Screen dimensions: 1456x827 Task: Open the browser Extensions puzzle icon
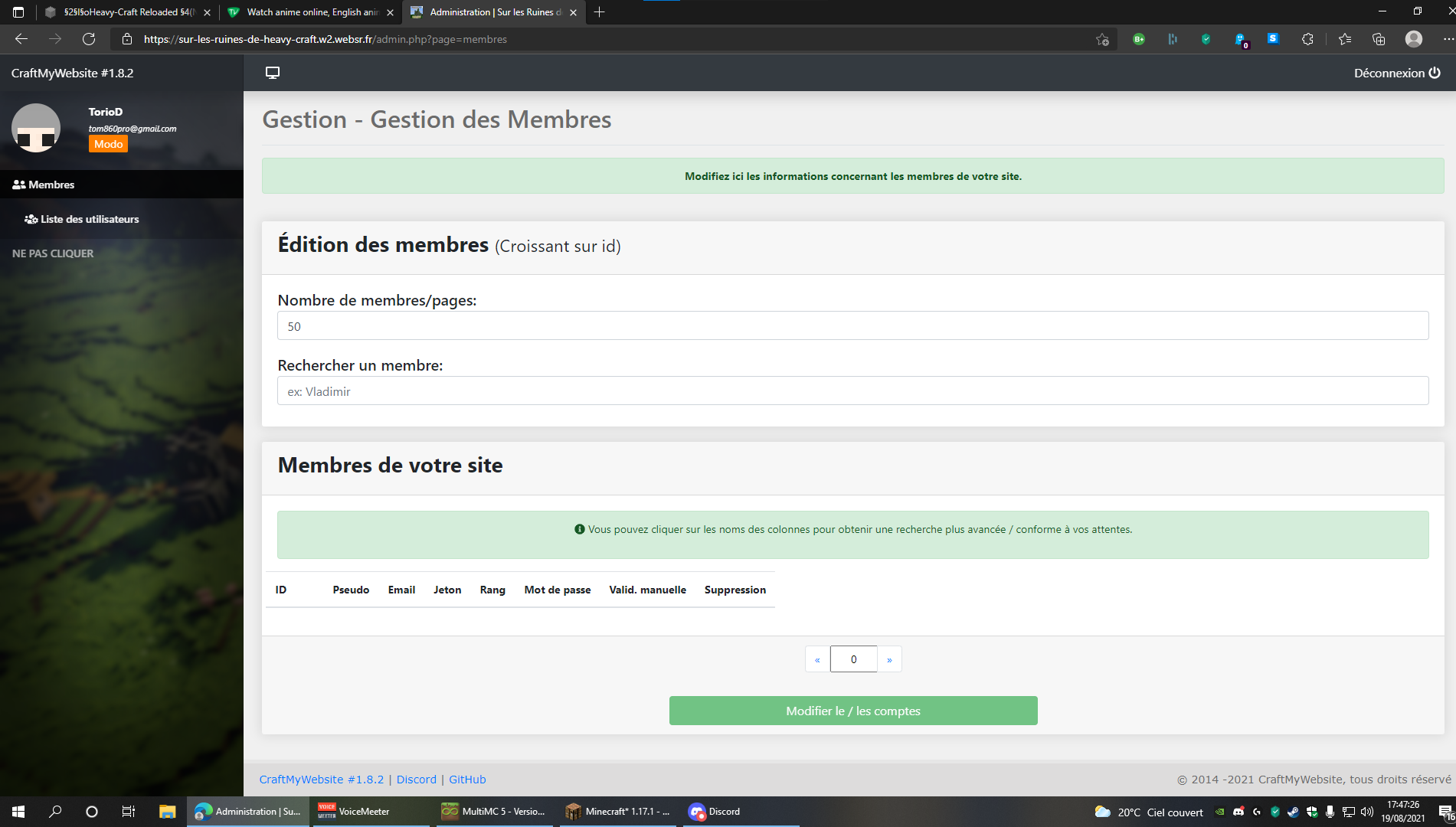tap(1307, 39)
